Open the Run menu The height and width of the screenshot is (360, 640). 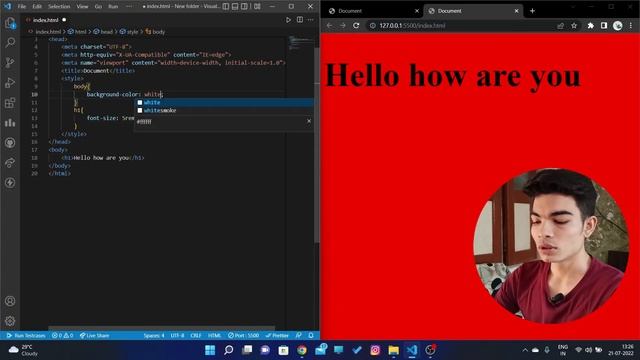click(x=113, y=7)
